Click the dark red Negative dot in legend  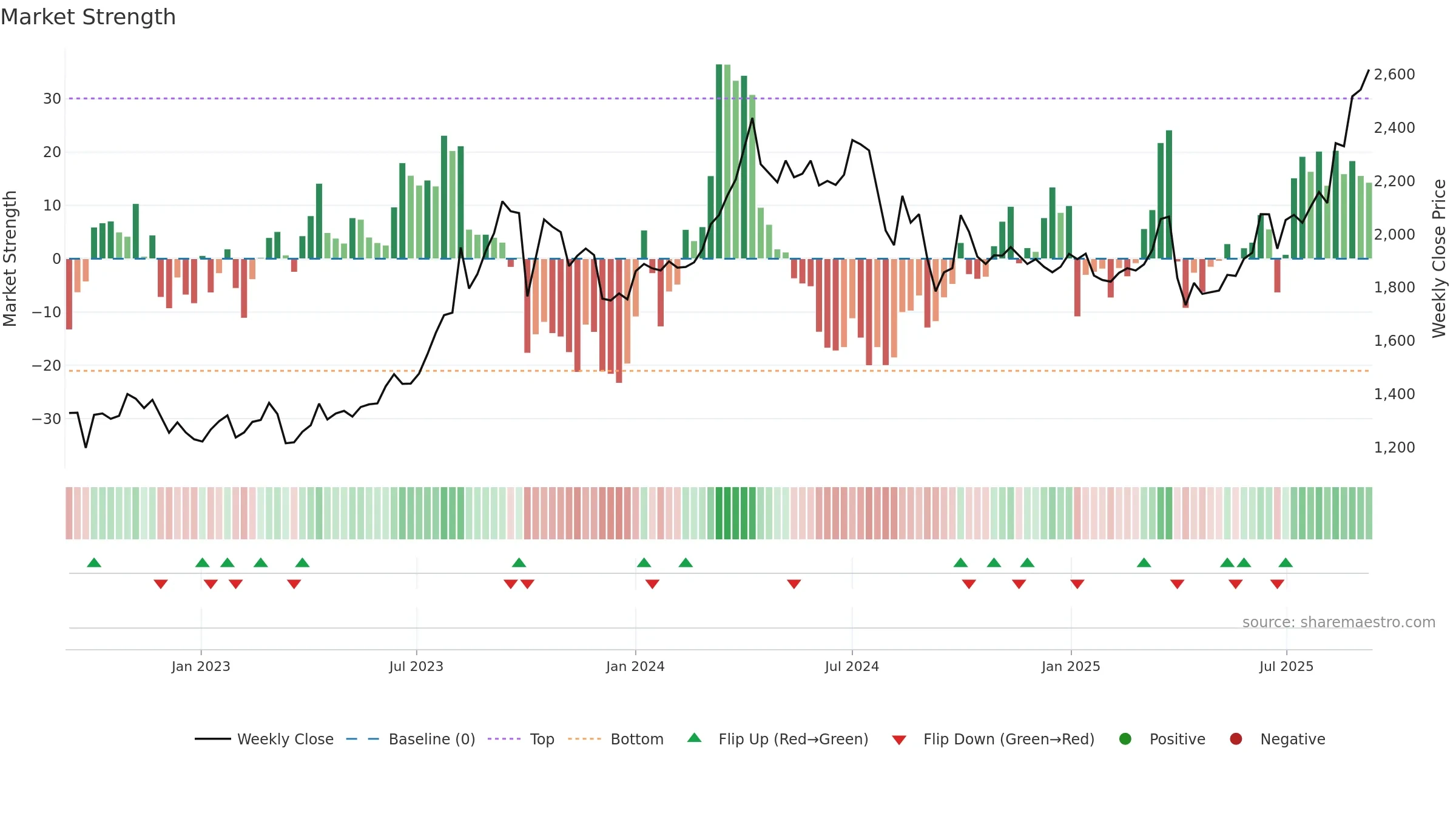(x=1236, y=739)
